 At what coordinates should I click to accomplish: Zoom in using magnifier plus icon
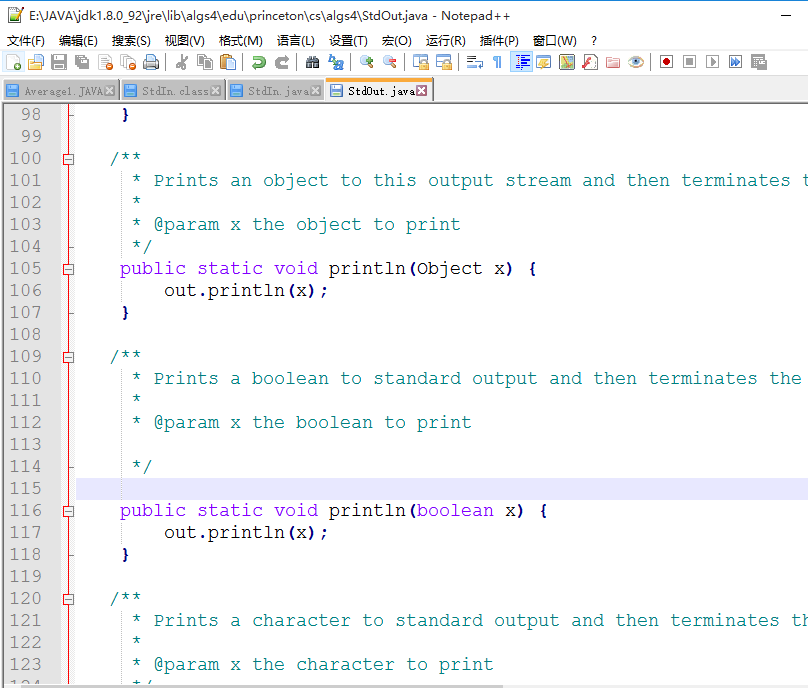tap(366, 62)
